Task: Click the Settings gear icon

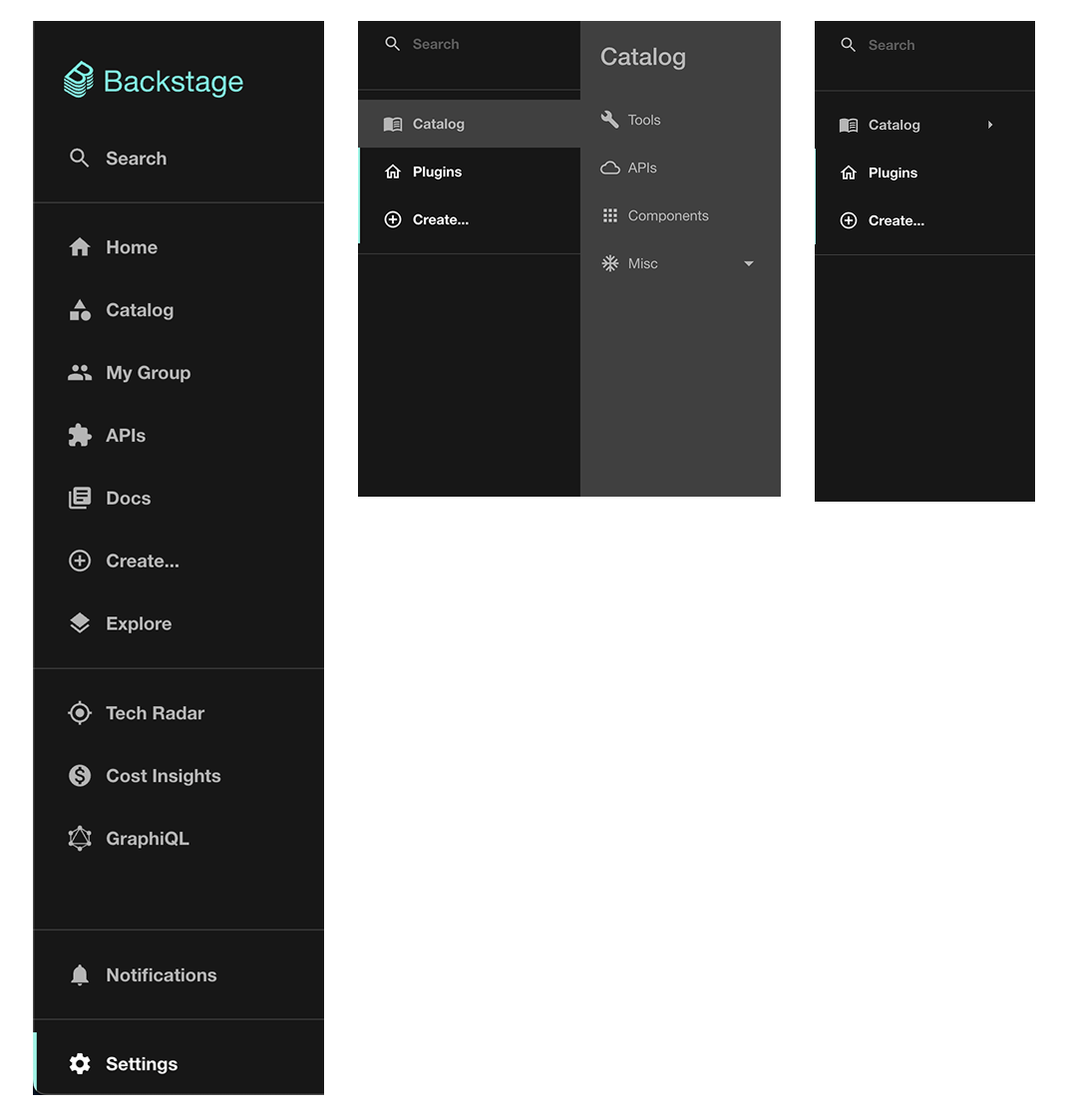Action: coord(80,1063)
